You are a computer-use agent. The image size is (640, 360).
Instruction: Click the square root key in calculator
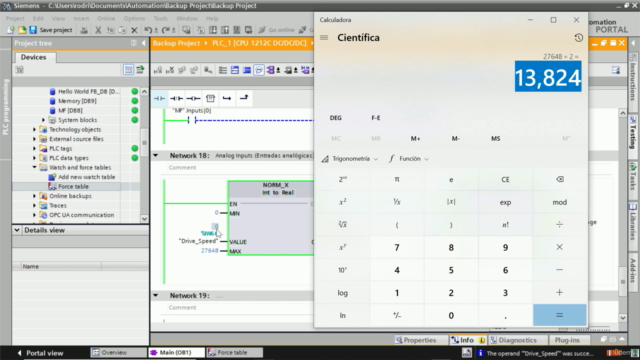pyautogui.click(x=342, y=224)
